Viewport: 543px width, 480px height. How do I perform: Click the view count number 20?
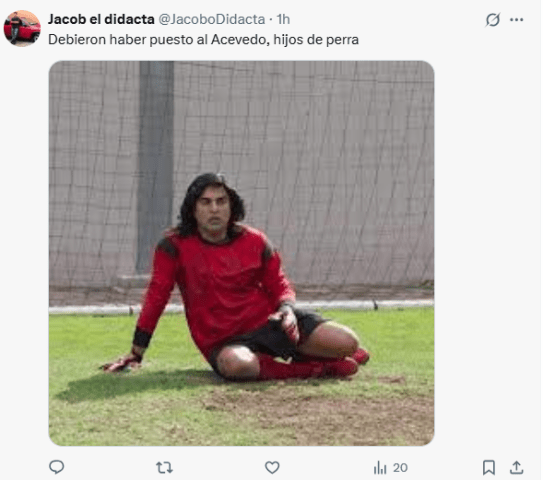pos(400,468)
